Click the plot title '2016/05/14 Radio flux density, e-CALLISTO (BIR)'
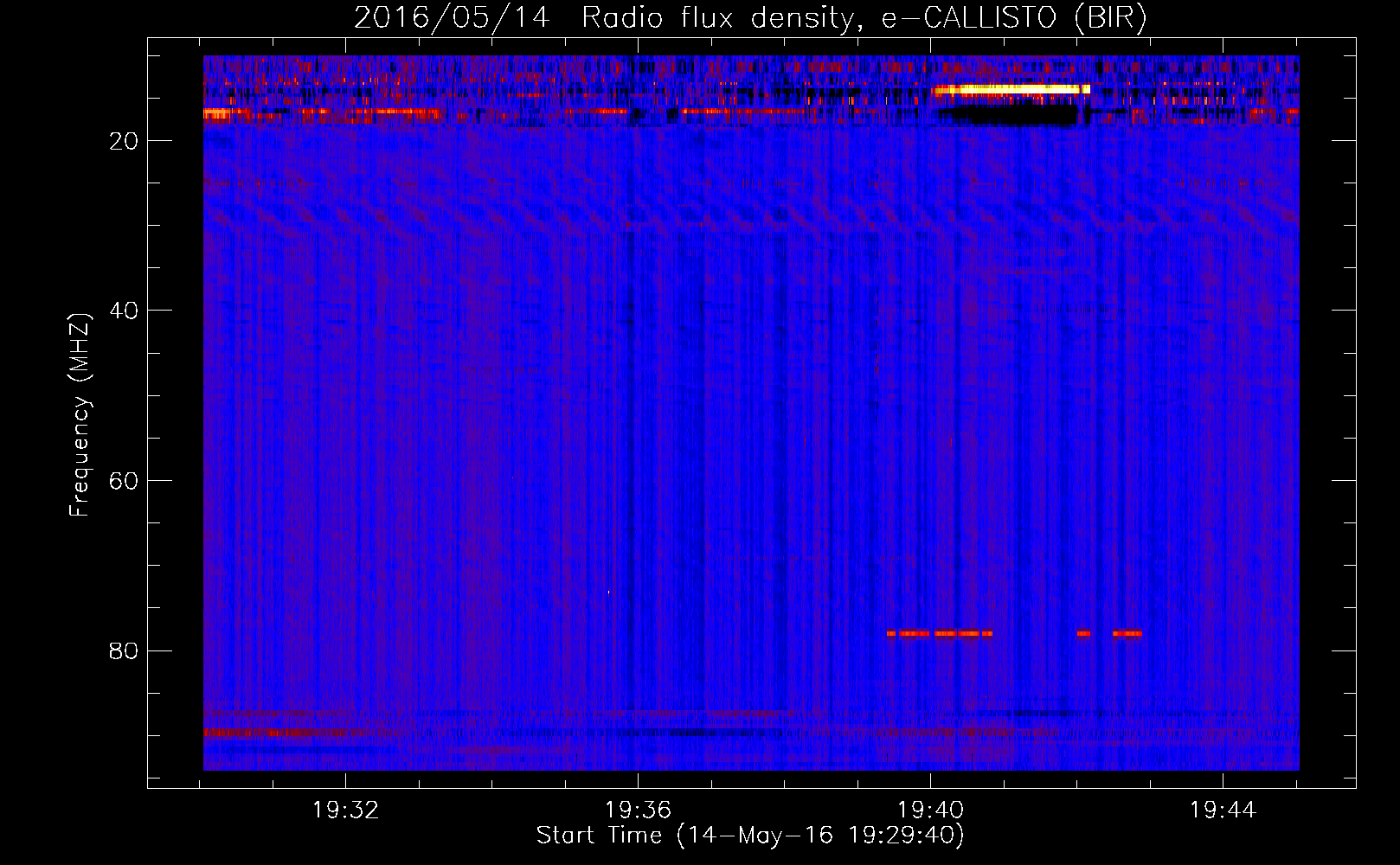The image size is (1400, 865). tap(750, 17)
